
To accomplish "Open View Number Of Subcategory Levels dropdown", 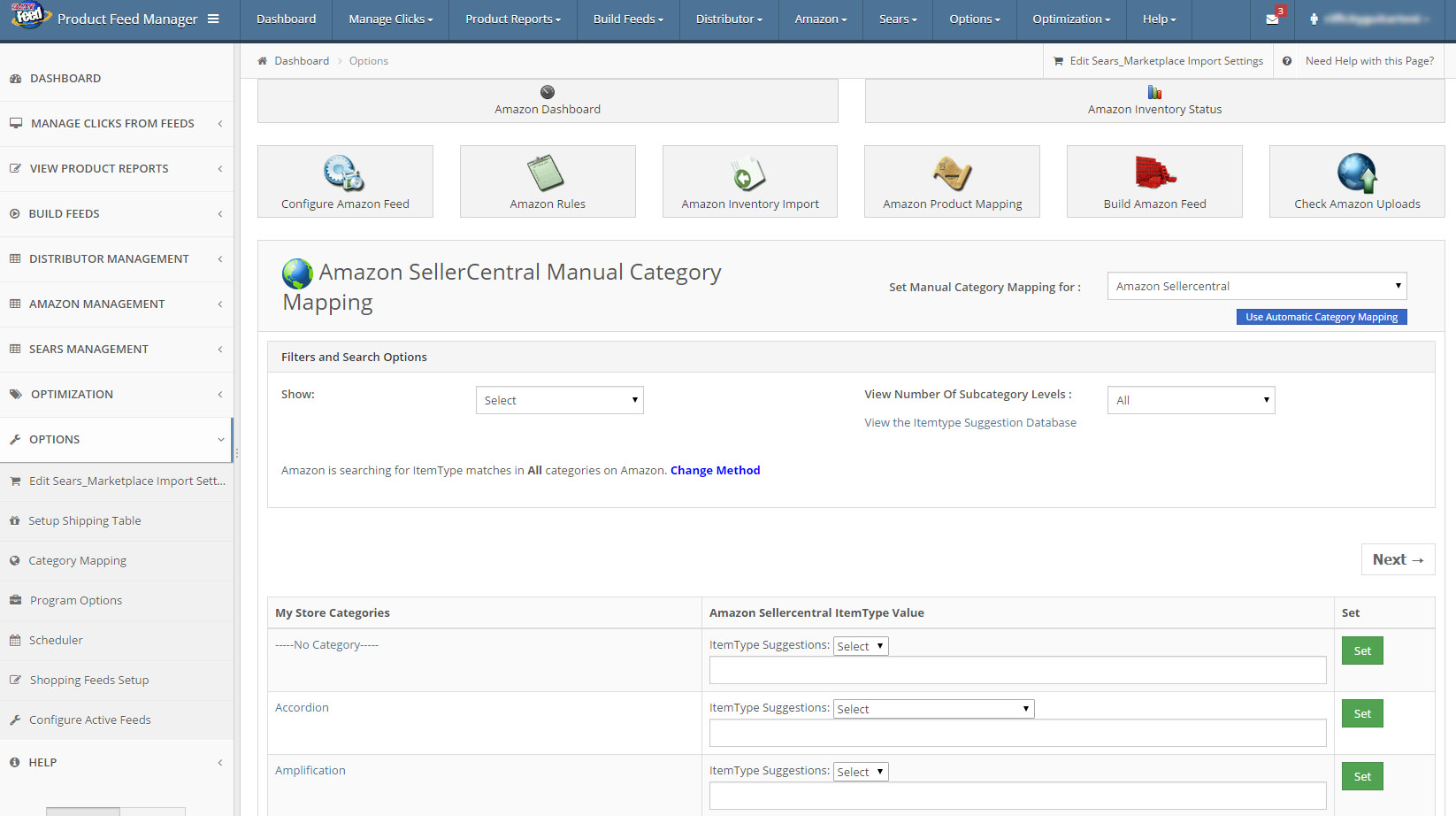I will [1191, 400].
